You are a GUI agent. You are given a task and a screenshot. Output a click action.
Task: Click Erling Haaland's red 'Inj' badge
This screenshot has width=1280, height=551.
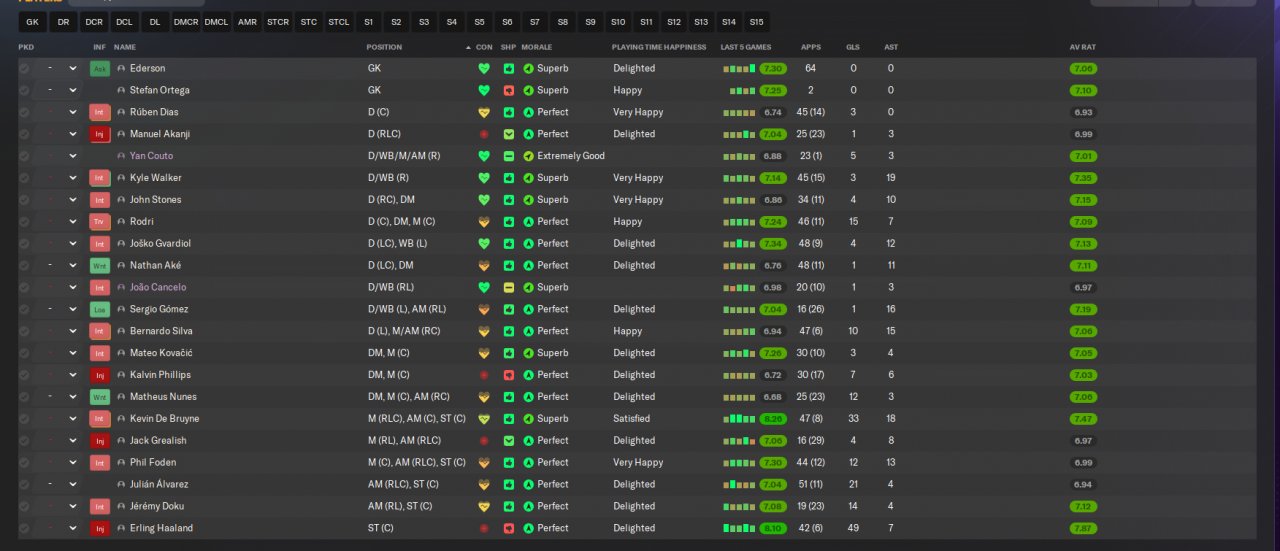tap(100, 528)
